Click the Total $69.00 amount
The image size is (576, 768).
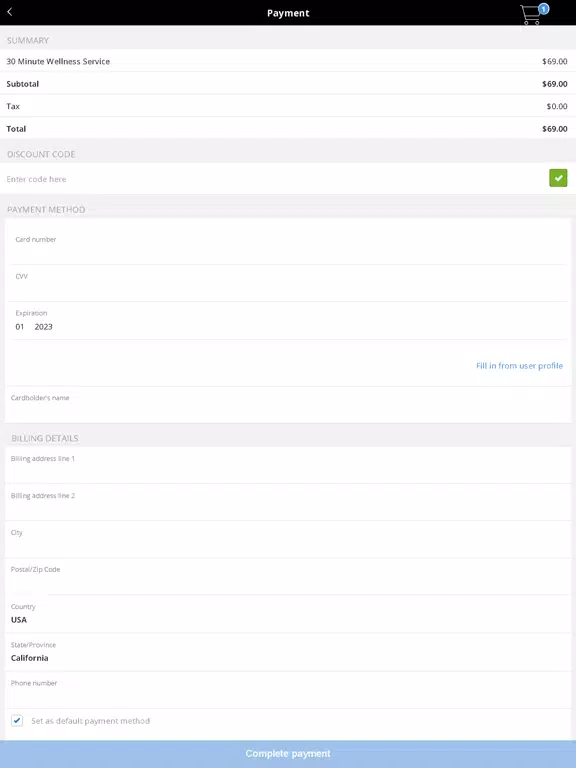click(x=554, y=129)
